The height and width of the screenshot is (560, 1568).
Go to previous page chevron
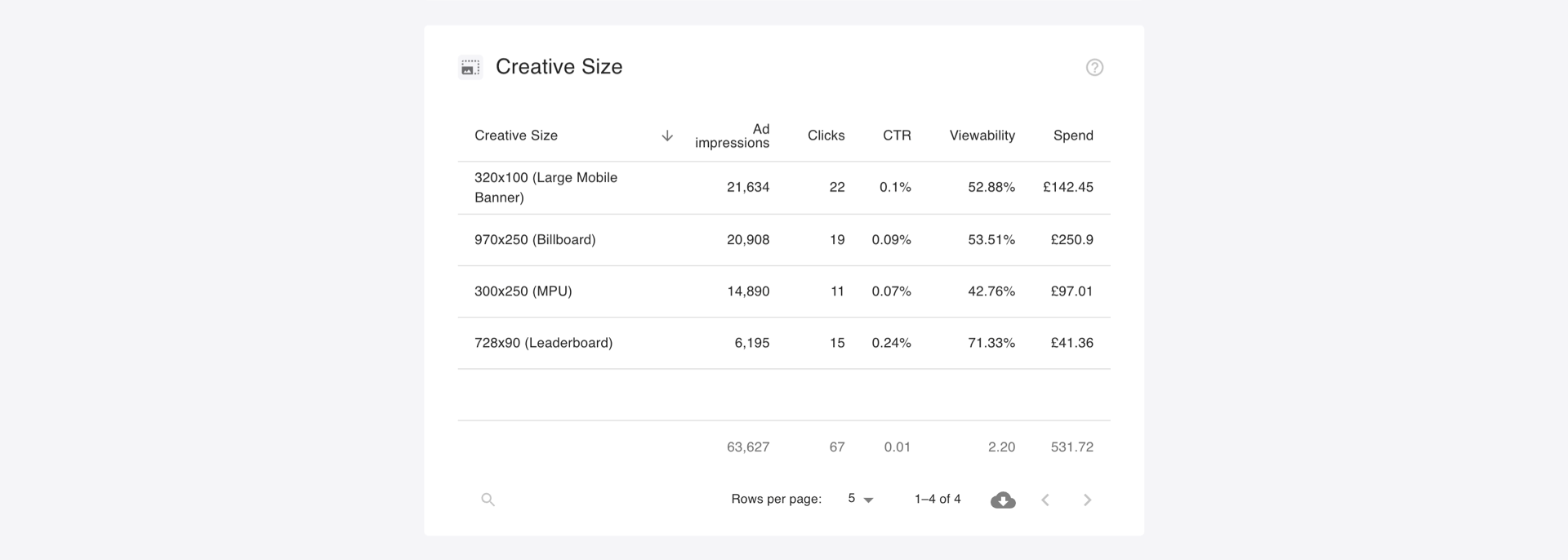[x=1045, y=500]
